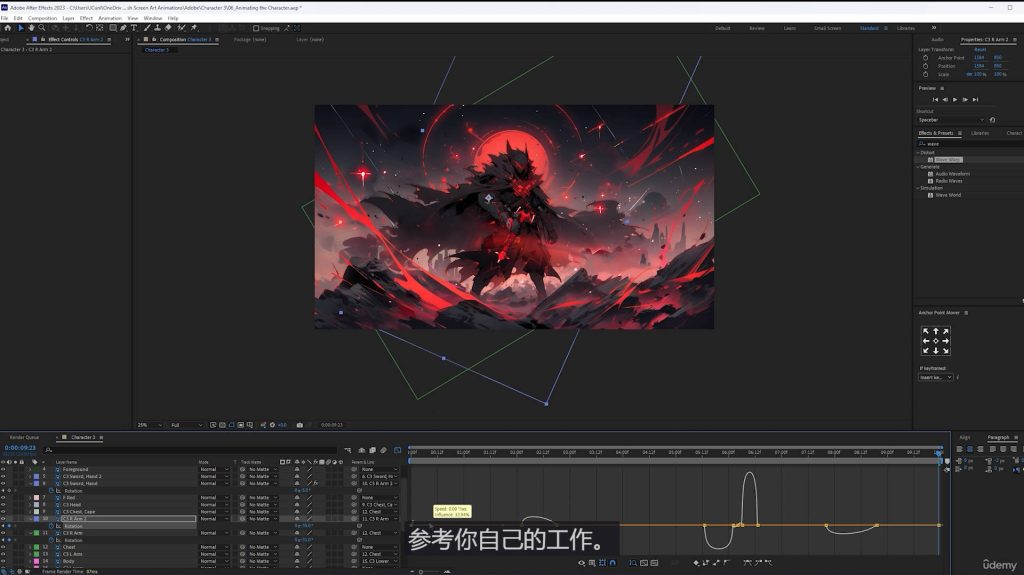Select the Clone Stamp tool
Image resolution: width=1024 pixels, height=575 pixels.
pos(157,28)
